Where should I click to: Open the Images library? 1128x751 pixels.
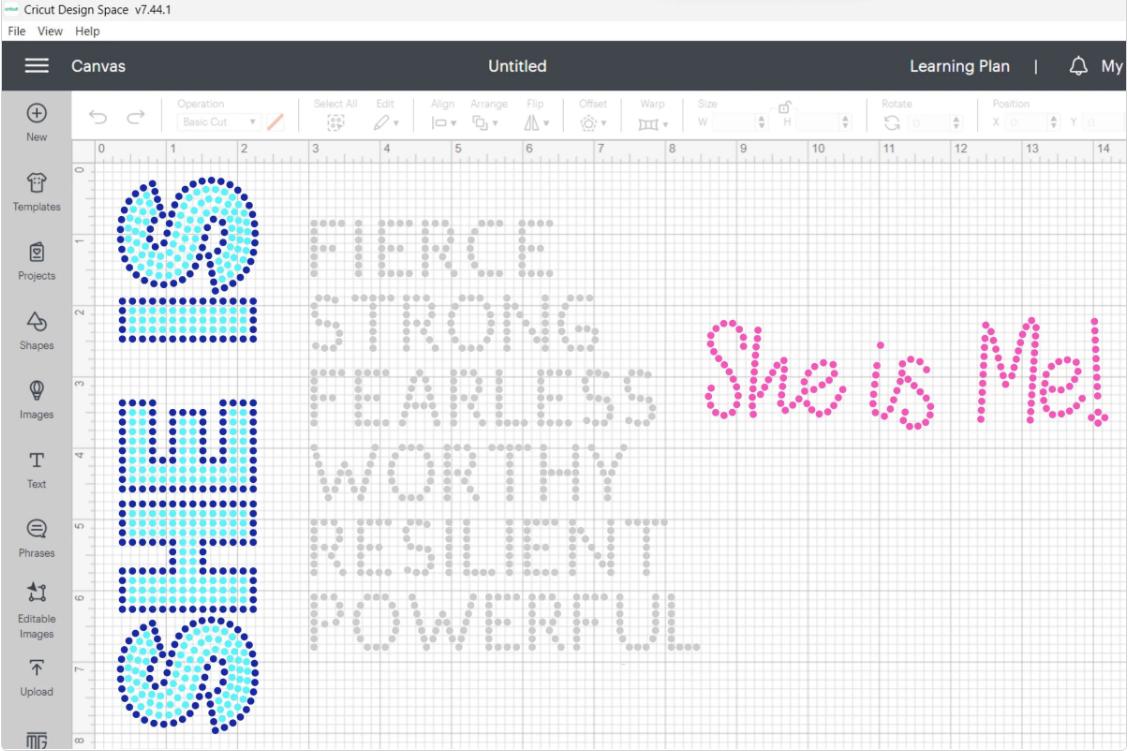37,400
